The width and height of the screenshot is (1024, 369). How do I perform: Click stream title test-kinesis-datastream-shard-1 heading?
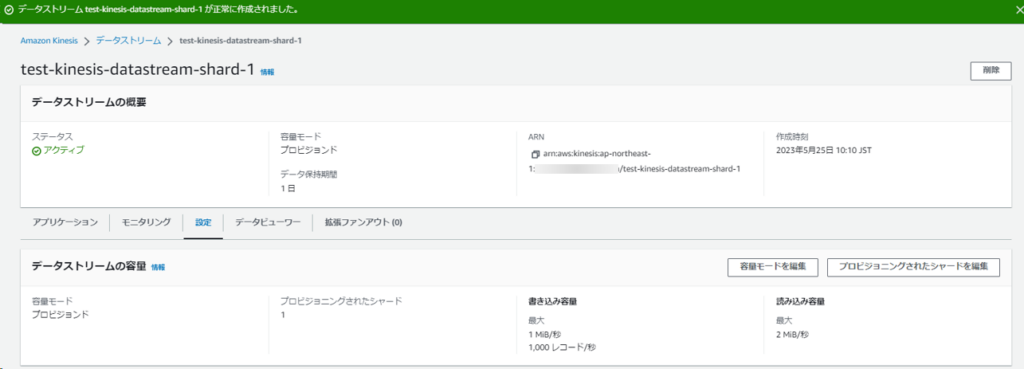point(137,70)
